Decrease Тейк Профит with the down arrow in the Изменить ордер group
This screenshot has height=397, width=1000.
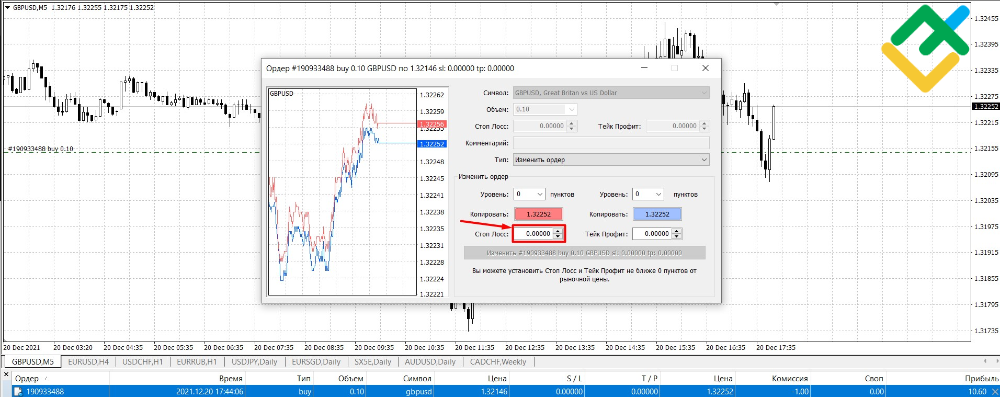[677, 237]
